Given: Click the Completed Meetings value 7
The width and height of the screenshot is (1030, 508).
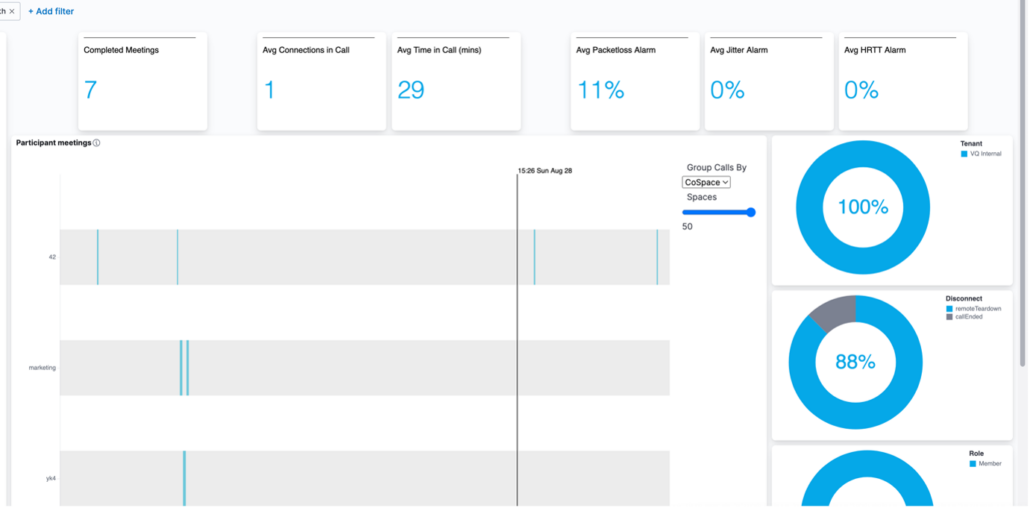Looking at the screenshot, I should pos(91,89).
